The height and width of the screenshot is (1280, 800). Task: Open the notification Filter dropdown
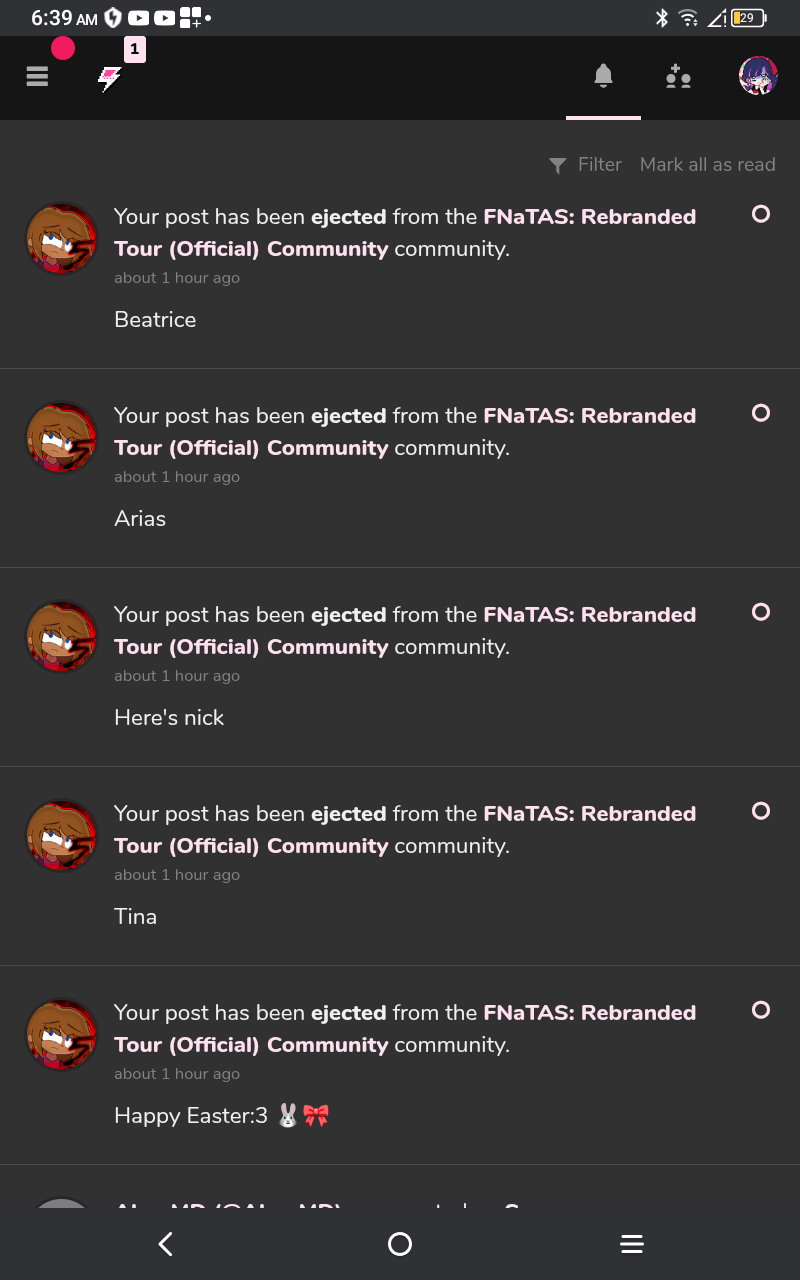point(586,165)
